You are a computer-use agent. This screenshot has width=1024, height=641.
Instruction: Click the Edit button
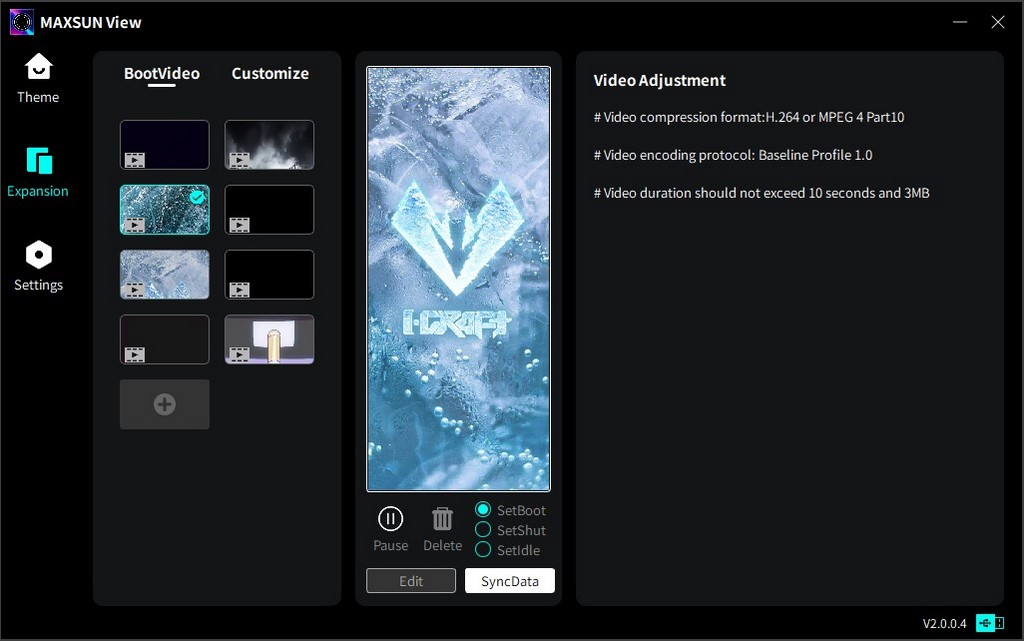(411, 581)
